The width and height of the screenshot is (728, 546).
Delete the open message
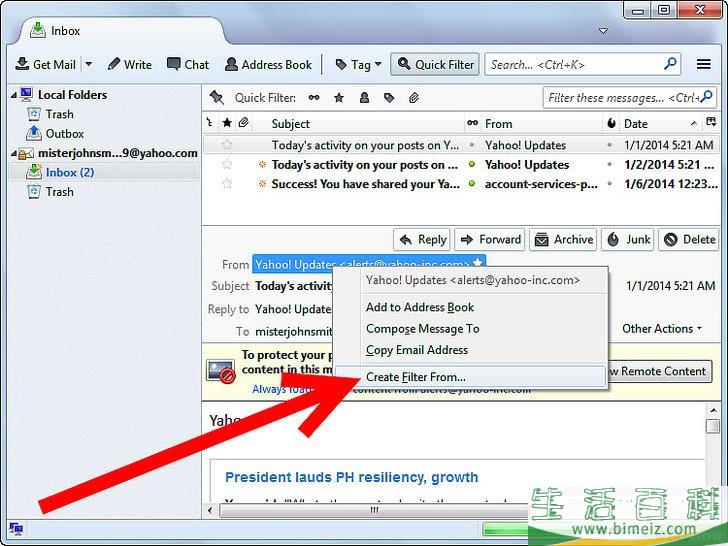tap(689, 240)
